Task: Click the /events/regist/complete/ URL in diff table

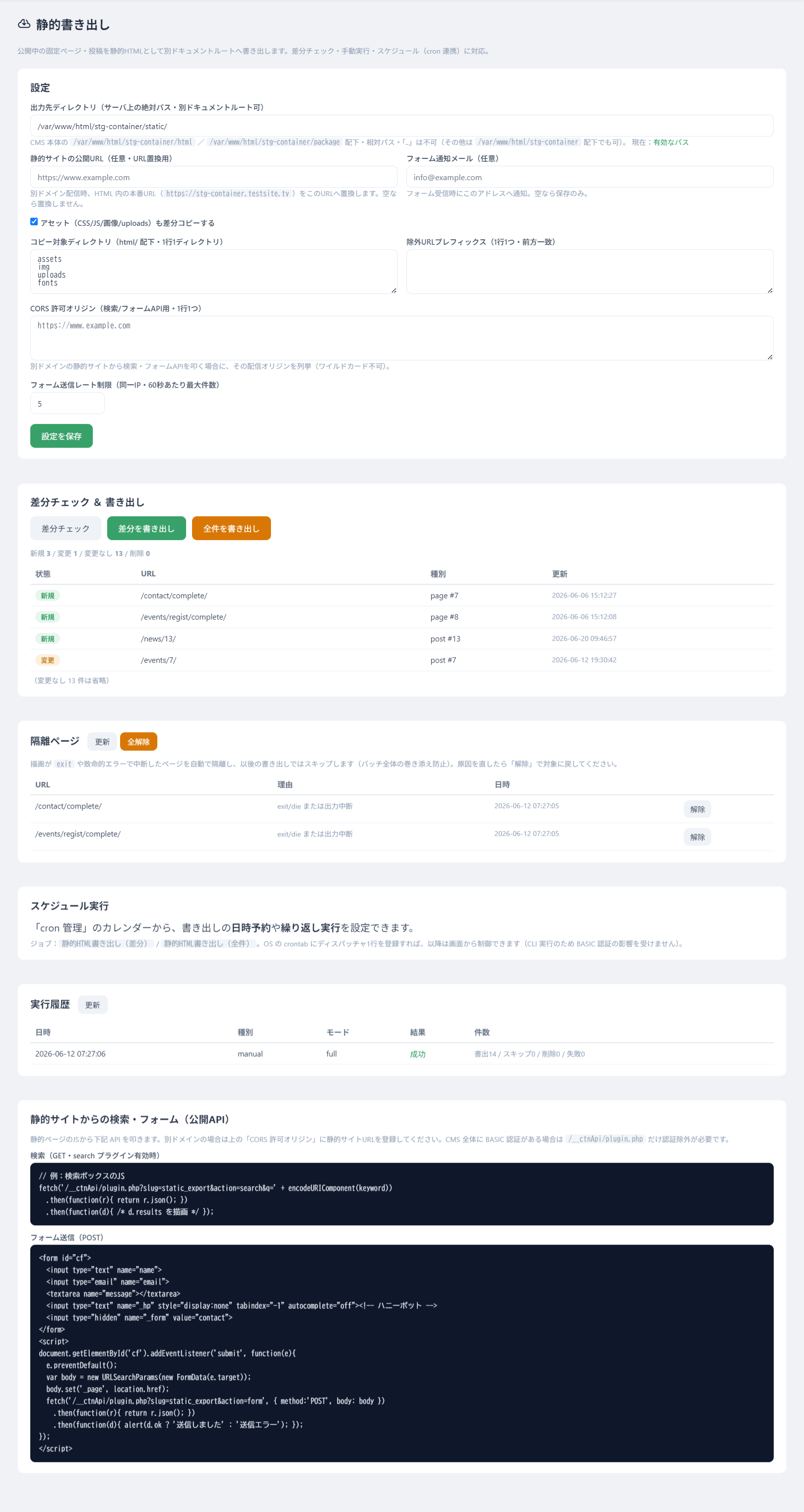Action: point(184,617)
